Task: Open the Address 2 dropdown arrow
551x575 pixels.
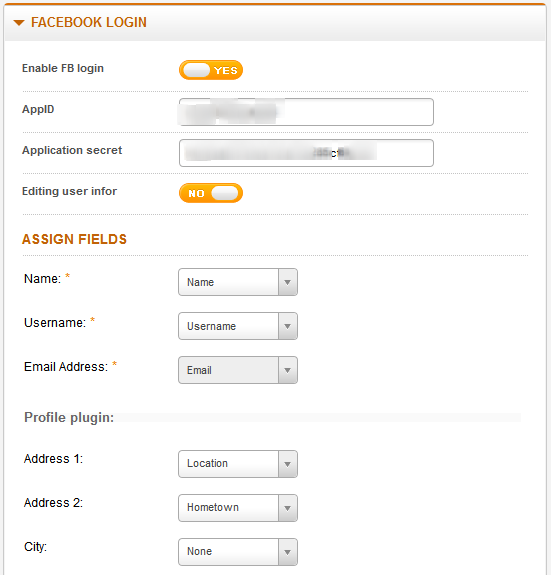Action: pos(288,508)
